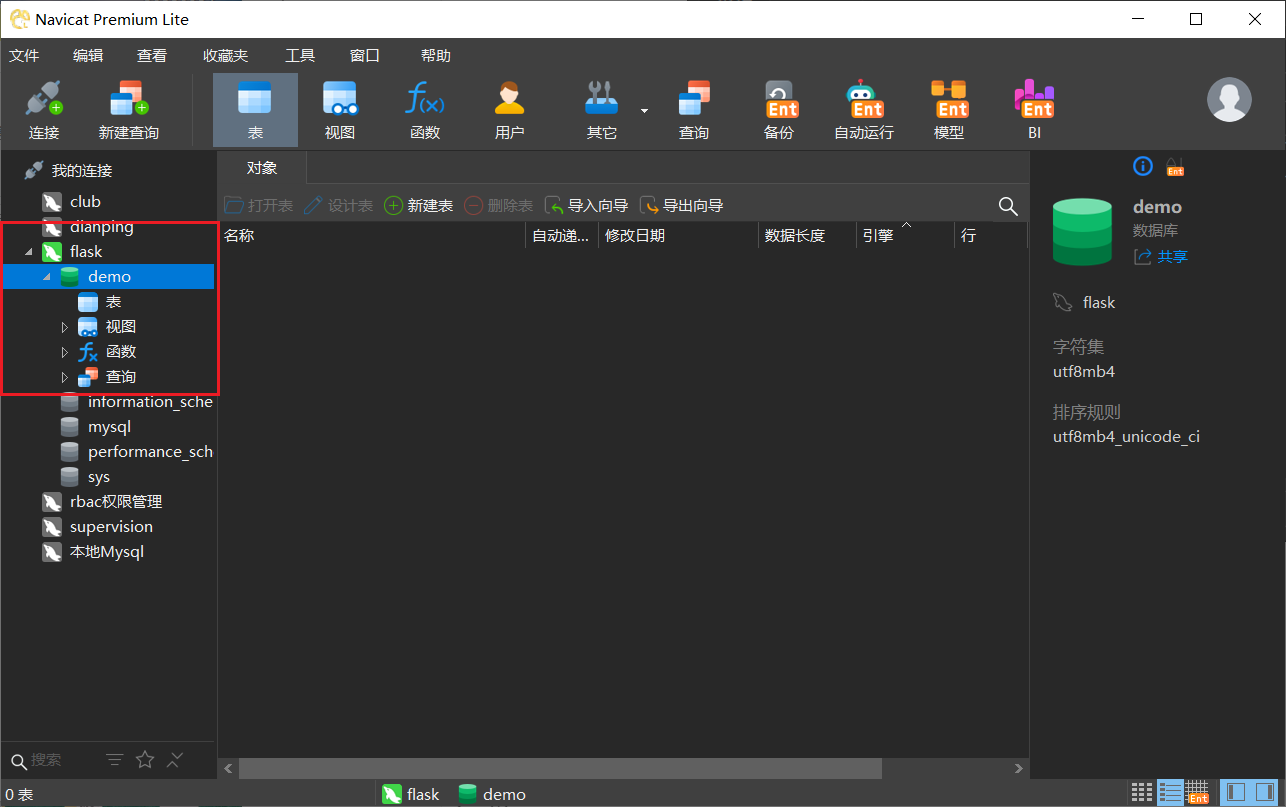Screen dimensions: 1286x807
Task: Select the mysql database
Action: (109, 427)
